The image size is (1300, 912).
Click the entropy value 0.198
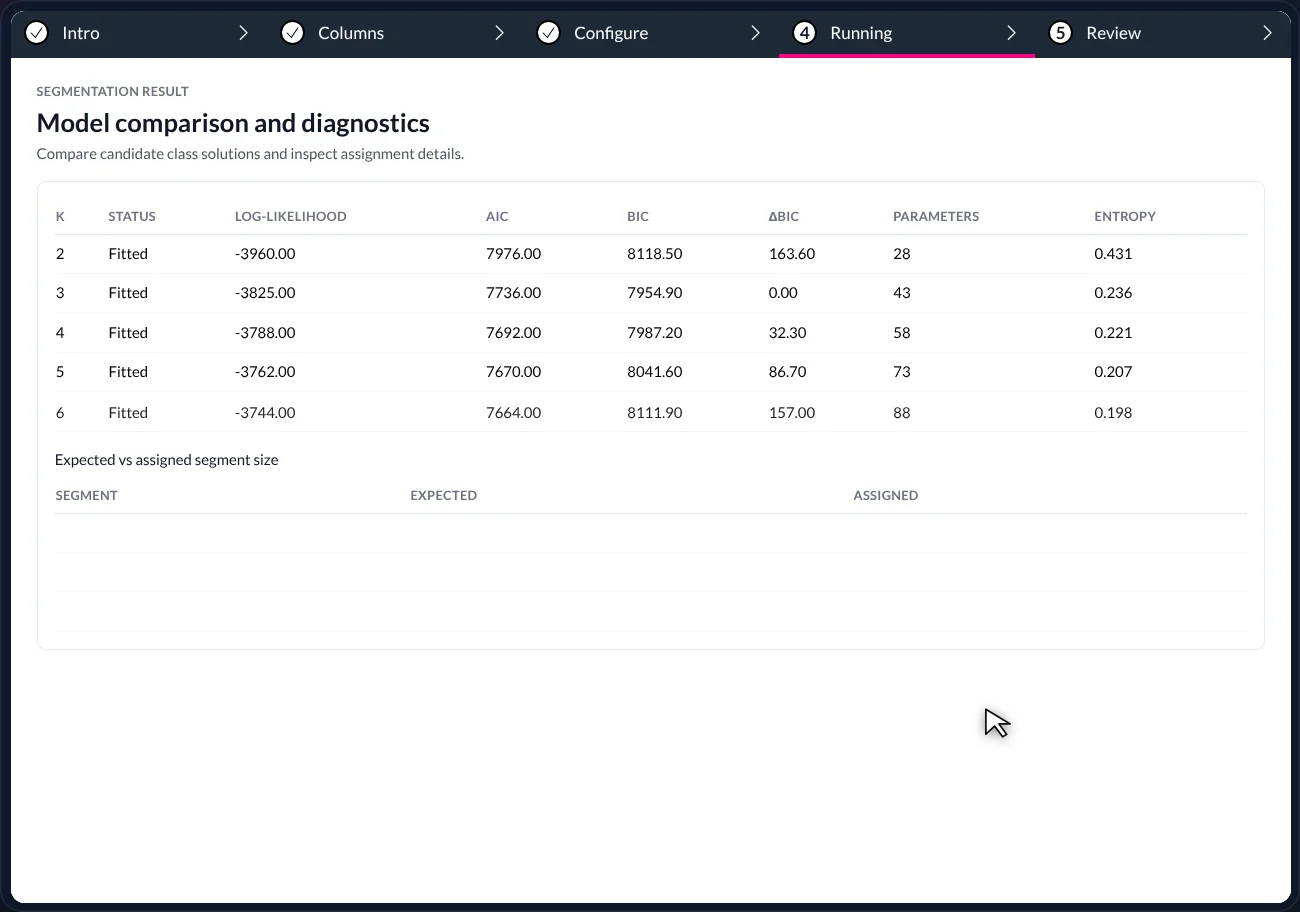[x=1113, y=412]
